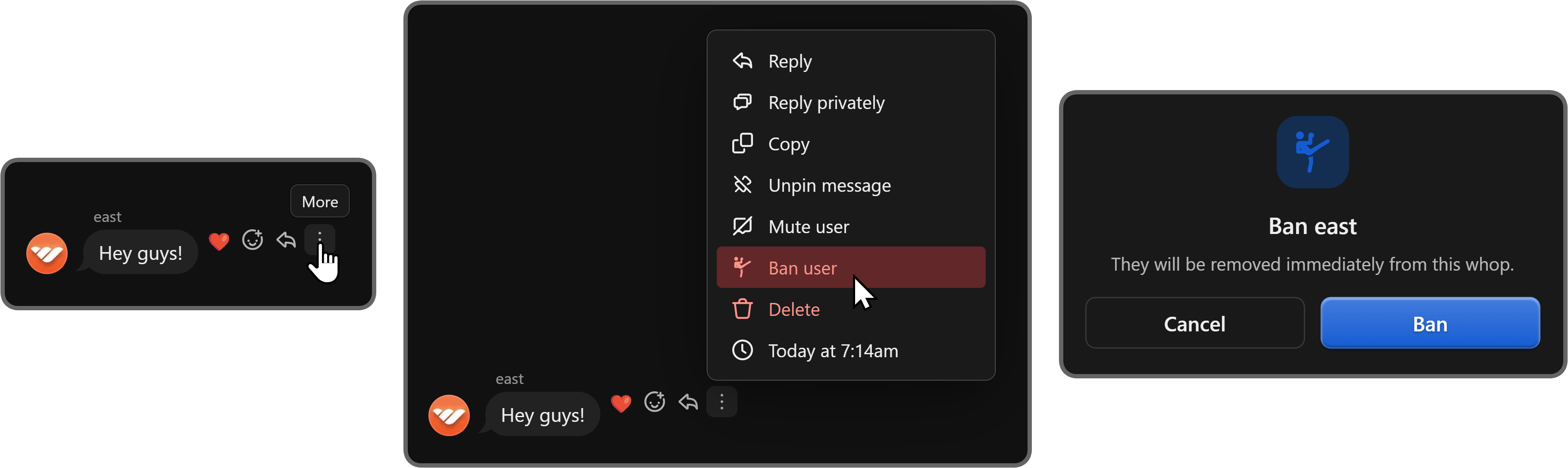
Task: Click the kick icon in the Ban dialog
Action: coord(1312,152)
